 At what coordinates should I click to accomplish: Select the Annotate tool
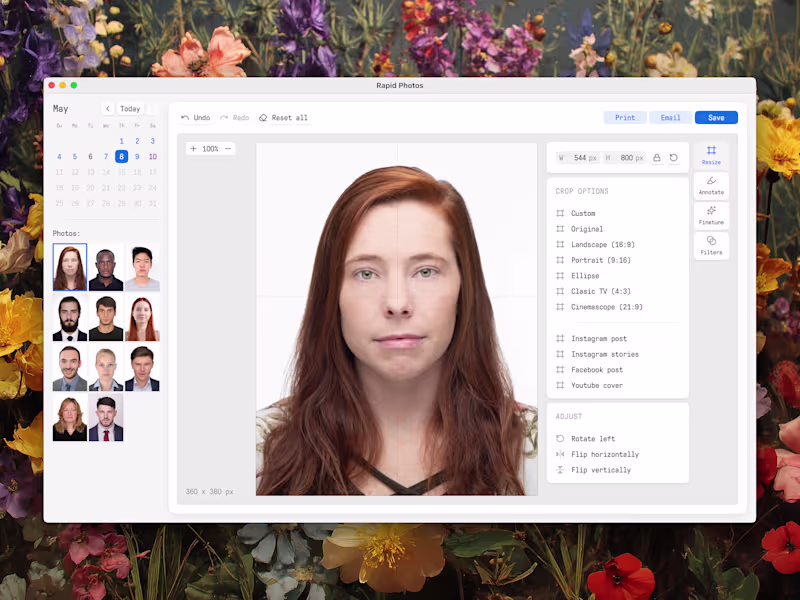[711, 186]
